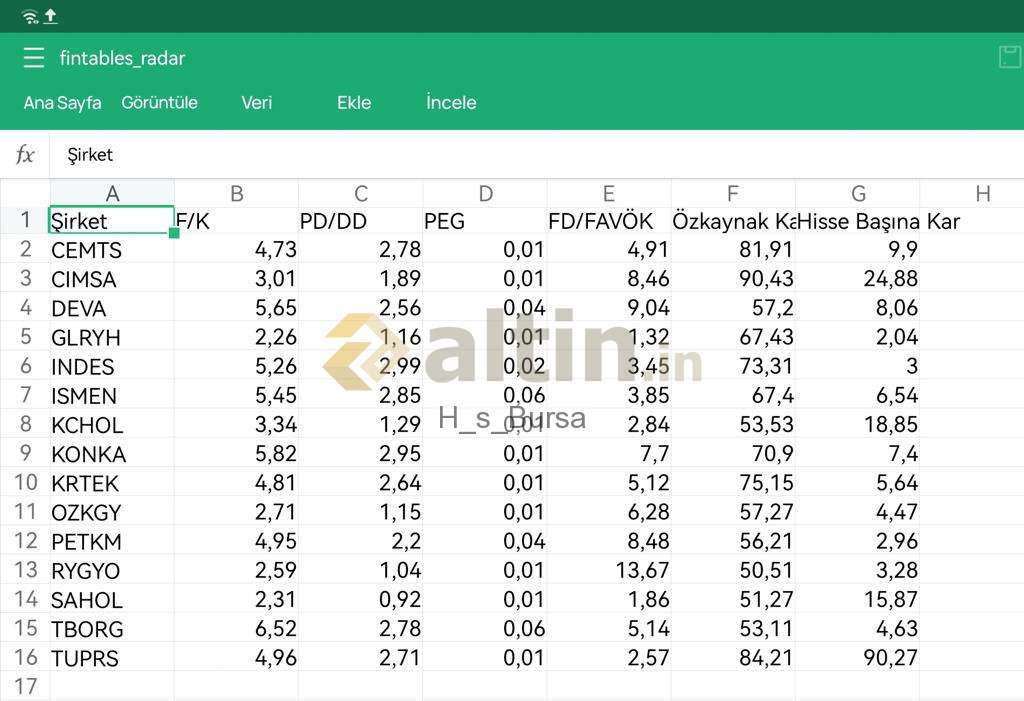Click GLRYH Özkaynak value 67,43

click(x=733, y=337)
